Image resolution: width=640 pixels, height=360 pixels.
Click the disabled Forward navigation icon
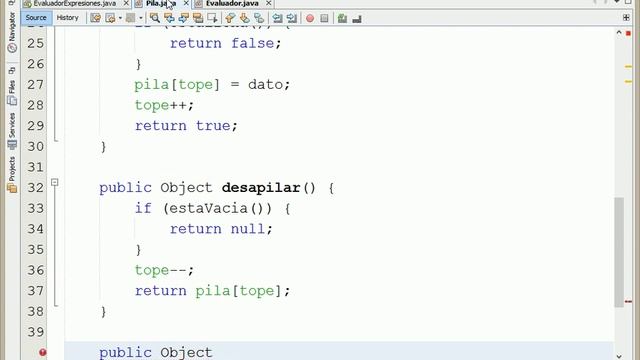point(131,18)
